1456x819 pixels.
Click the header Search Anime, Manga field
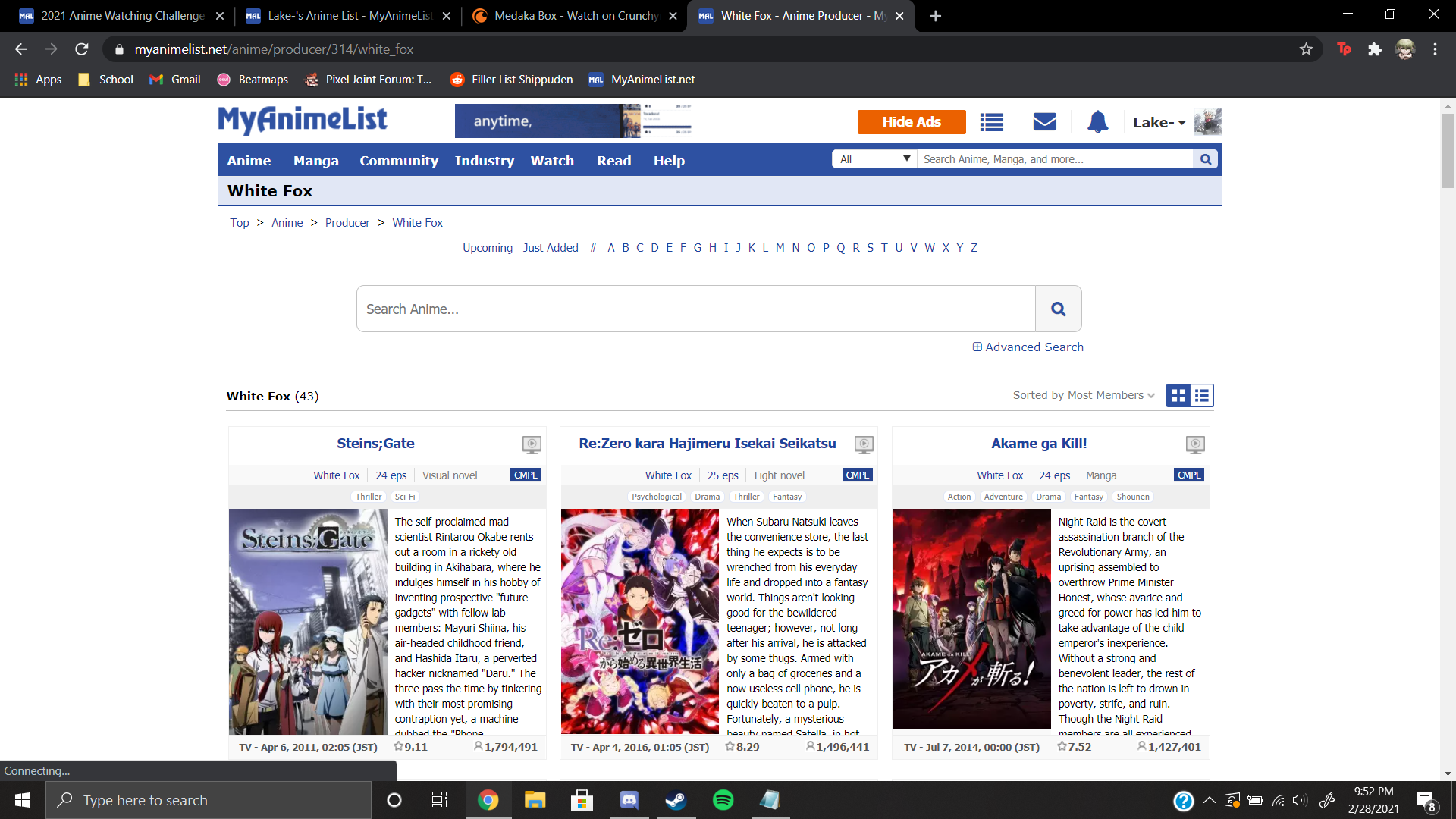coord(1055,159)
